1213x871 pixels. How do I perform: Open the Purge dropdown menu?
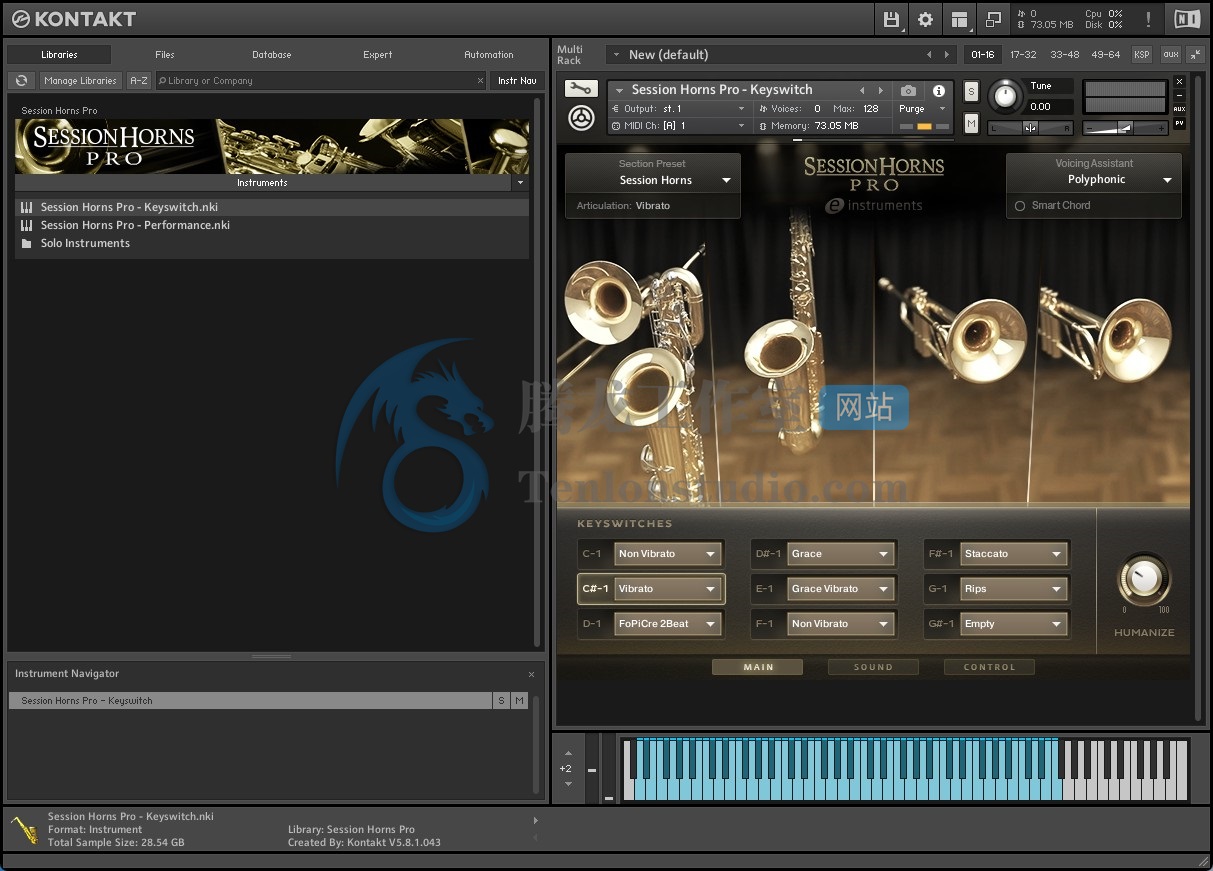tap(922, 109)
